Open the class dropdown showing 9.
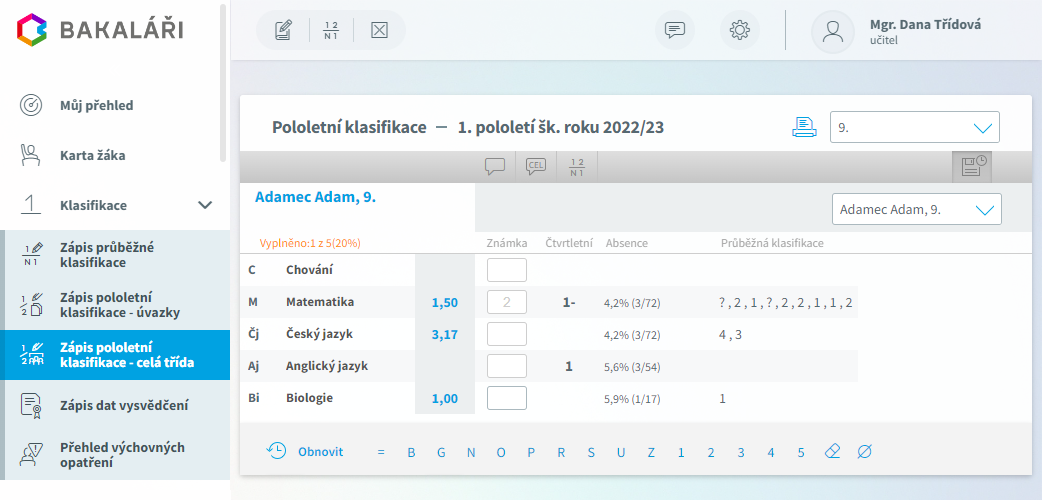This screenshot has width=1042, height=500. 914,127
